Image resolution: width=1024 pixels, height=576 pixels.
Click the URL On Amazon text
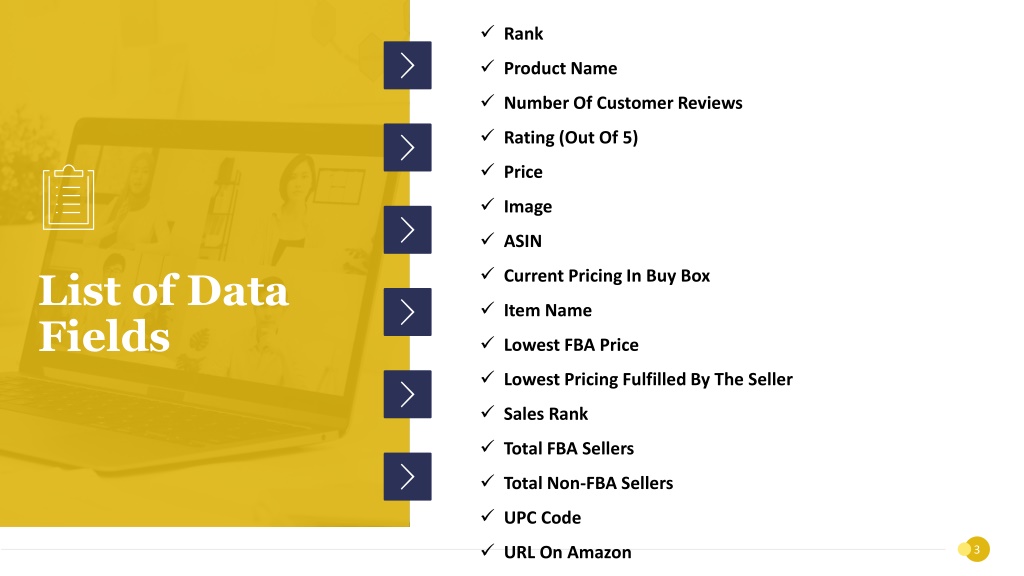(568, 552)
